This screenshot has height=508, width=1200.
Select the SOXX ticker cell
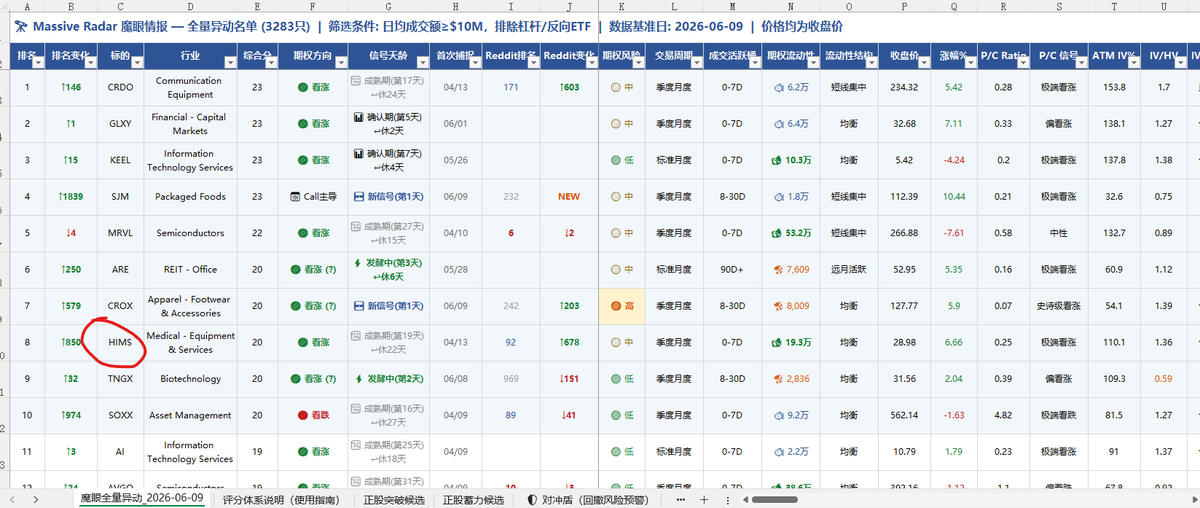[120, 415]
